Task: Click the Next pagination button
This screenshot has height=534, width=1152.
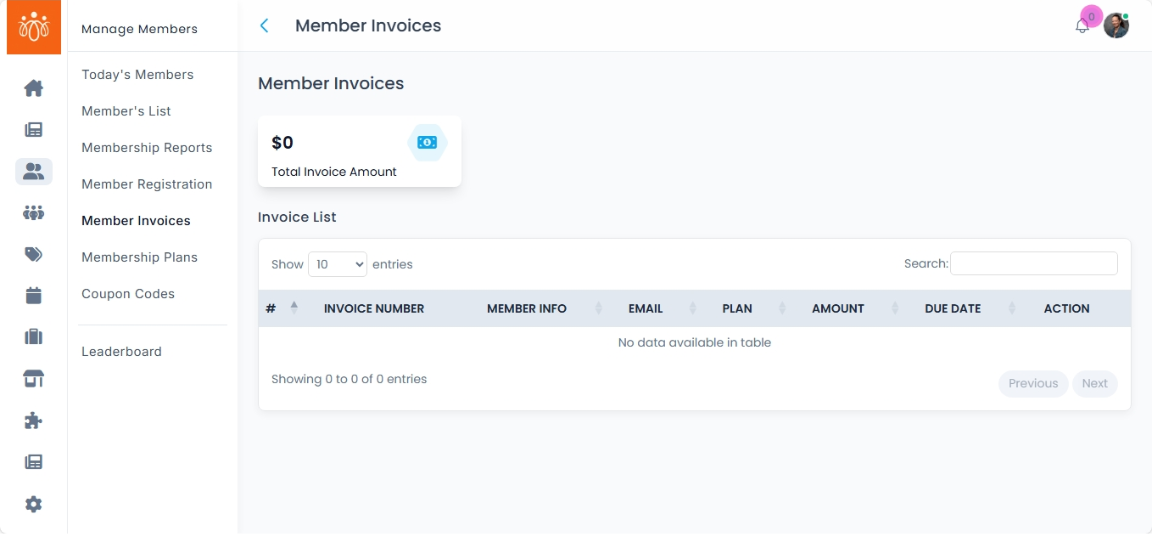Action: 1094,384
